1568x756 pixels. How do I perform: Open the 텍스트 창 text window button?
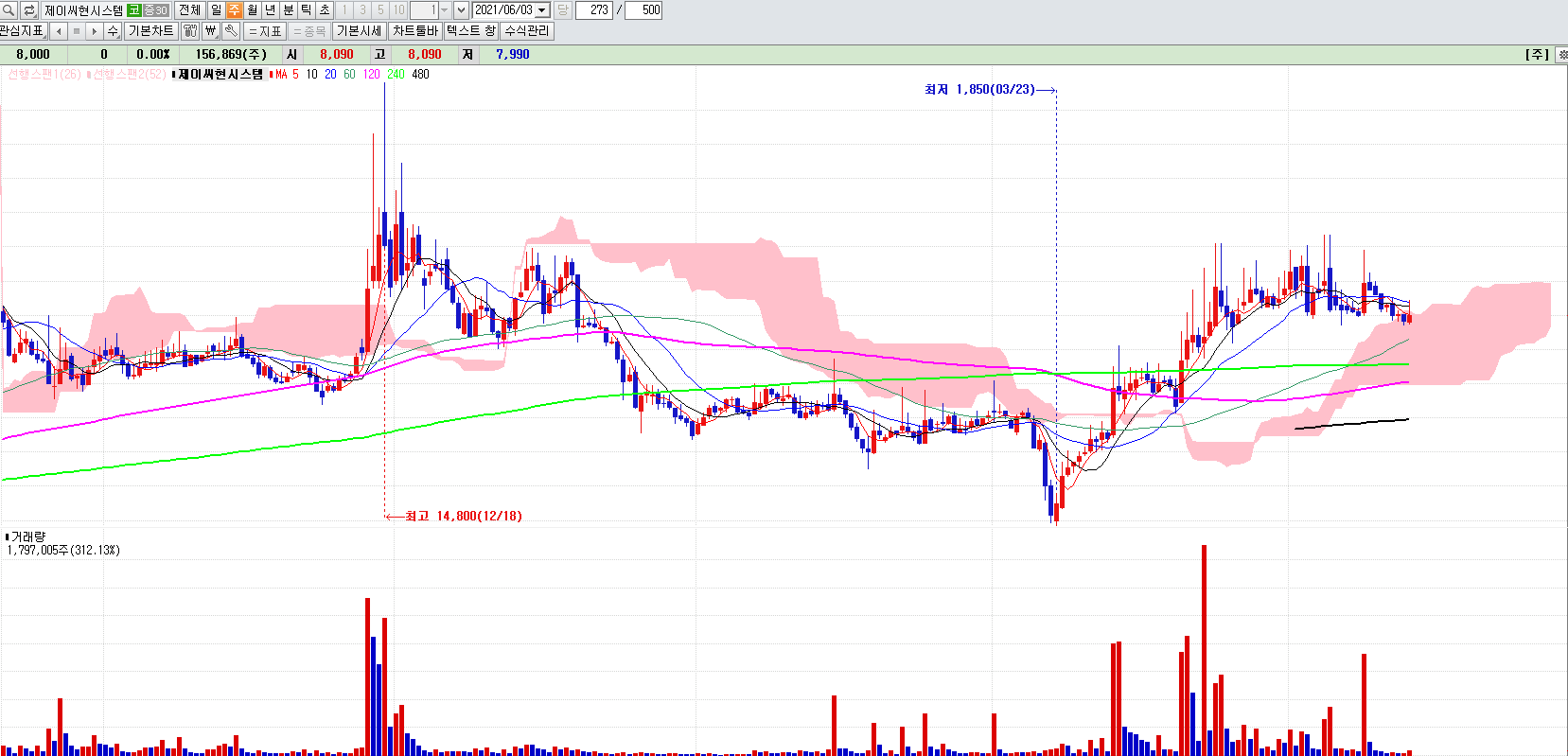[x=470, y=30]
